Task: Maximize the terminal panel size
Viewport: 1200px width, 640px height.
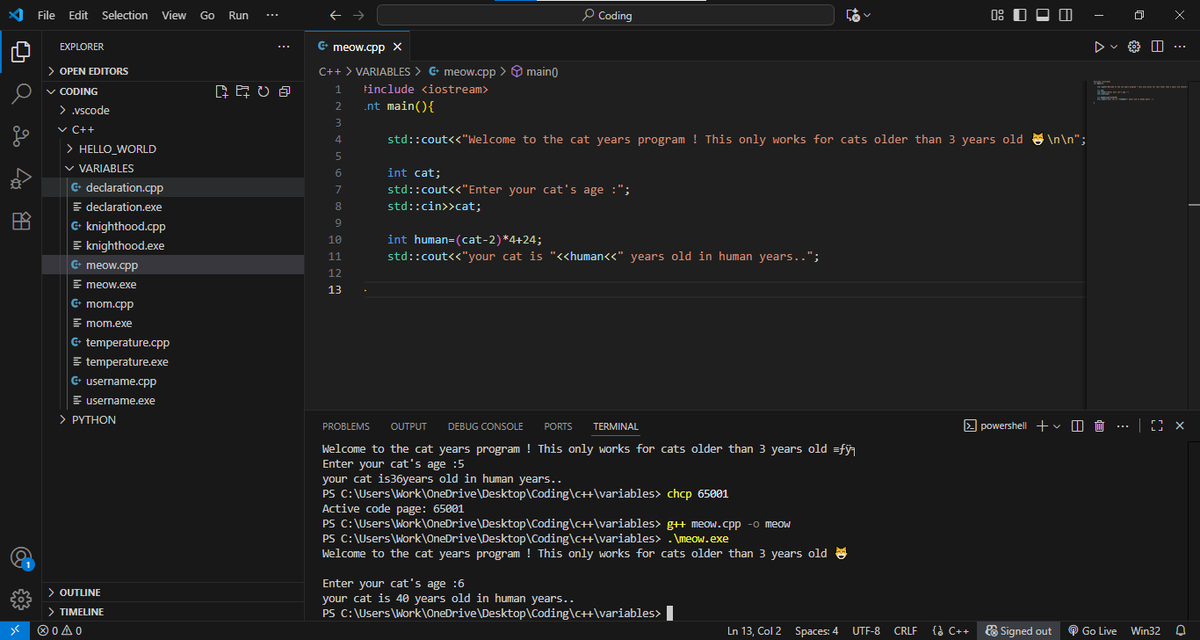Action: pyautogui.click(x=1157, y=426)
